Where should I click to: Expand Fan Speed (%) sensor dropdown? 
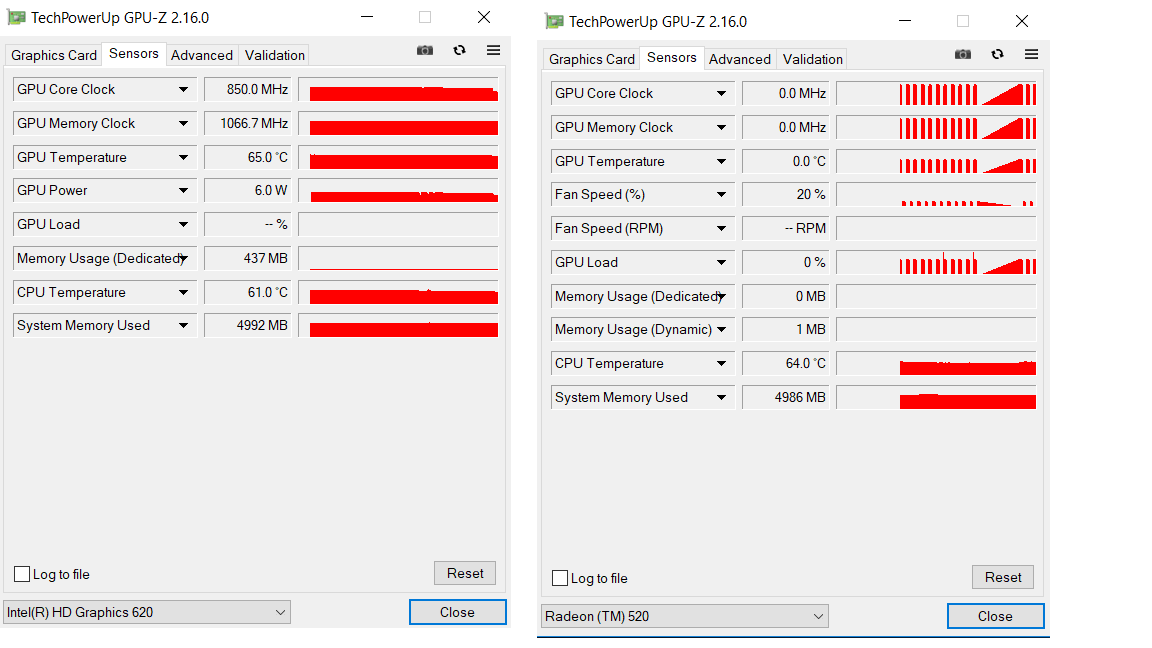point(721,195)
